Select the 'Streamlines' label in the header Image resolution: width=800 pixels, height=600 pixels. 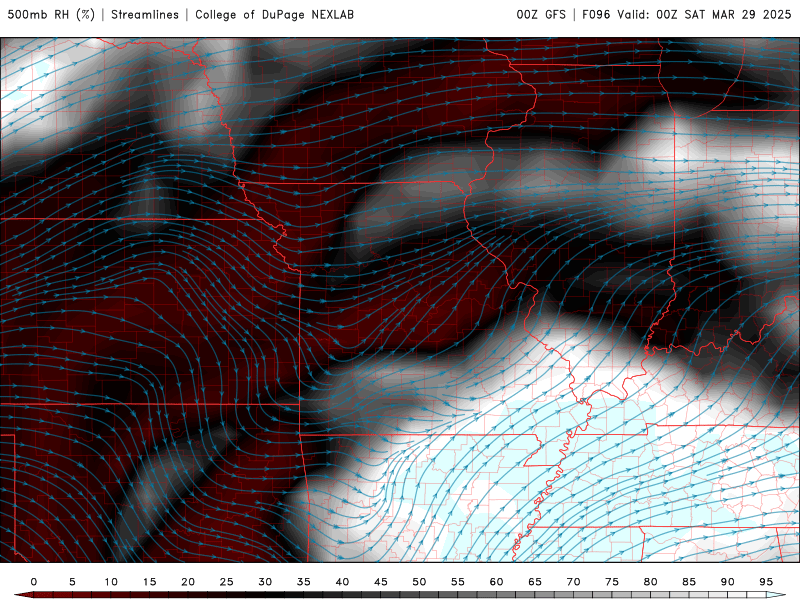(145, 15)
